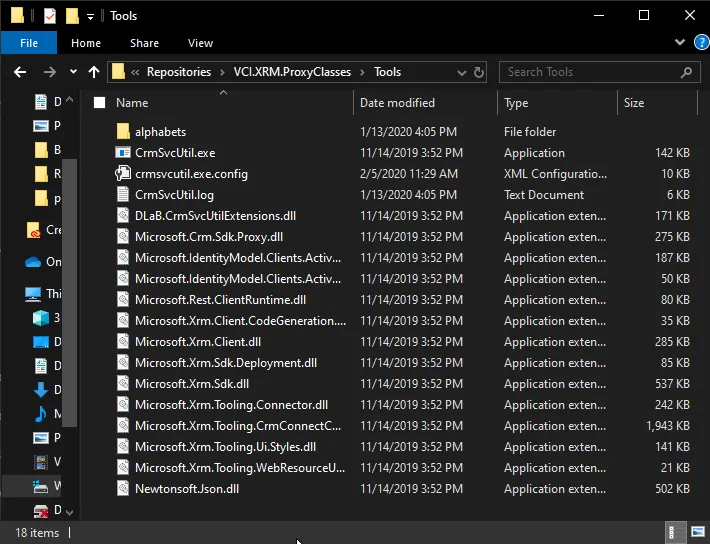
Task: Switch to details view layout
Action: pos(676,533)
